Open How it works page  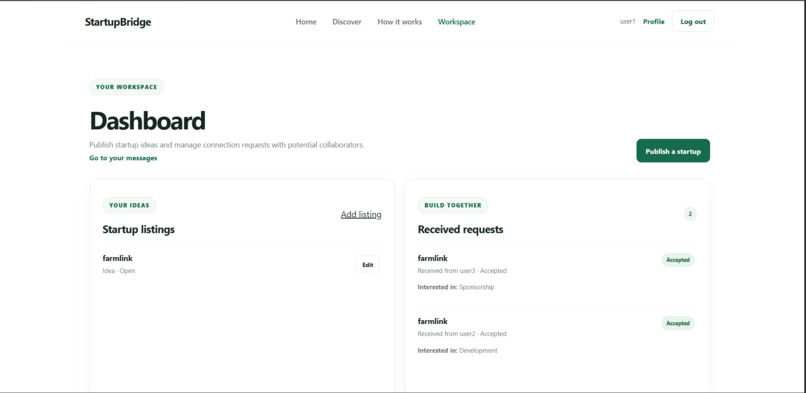pos(399,22)
